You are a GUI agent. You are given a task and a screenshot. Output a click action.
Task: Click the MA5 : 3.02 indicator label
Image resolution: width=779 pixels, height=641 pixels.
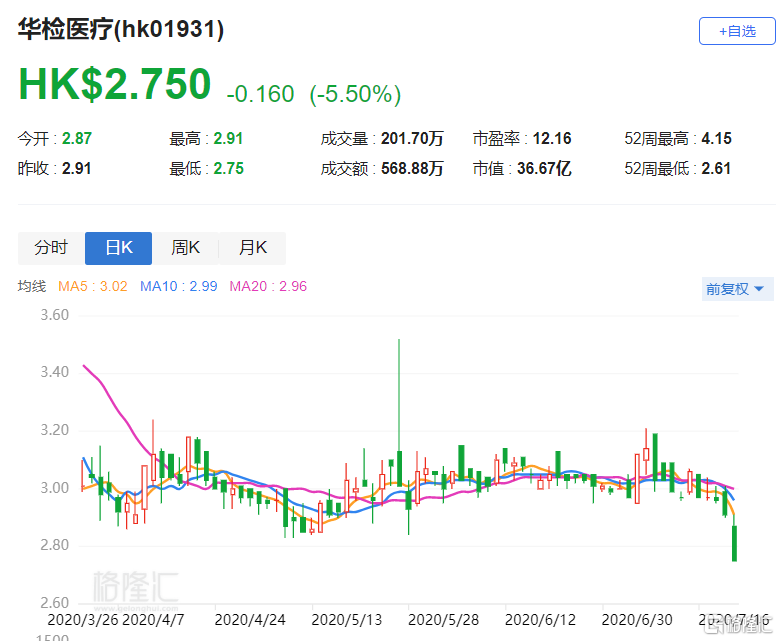(93, 287)
